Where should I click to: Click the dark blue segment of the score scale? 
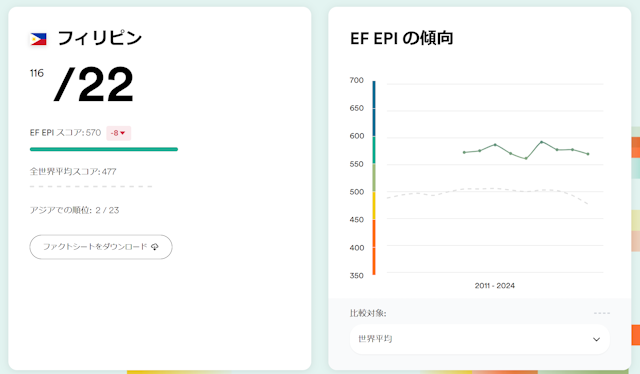coord(374,109)
